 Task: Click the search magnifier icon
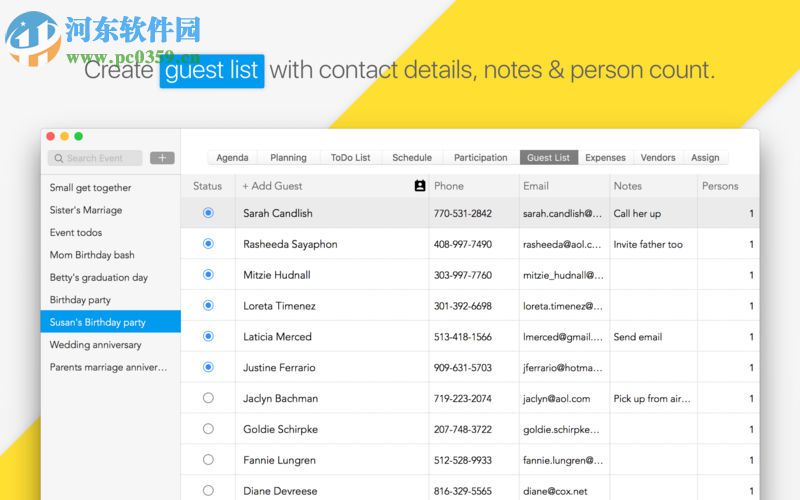pos(59,158)
